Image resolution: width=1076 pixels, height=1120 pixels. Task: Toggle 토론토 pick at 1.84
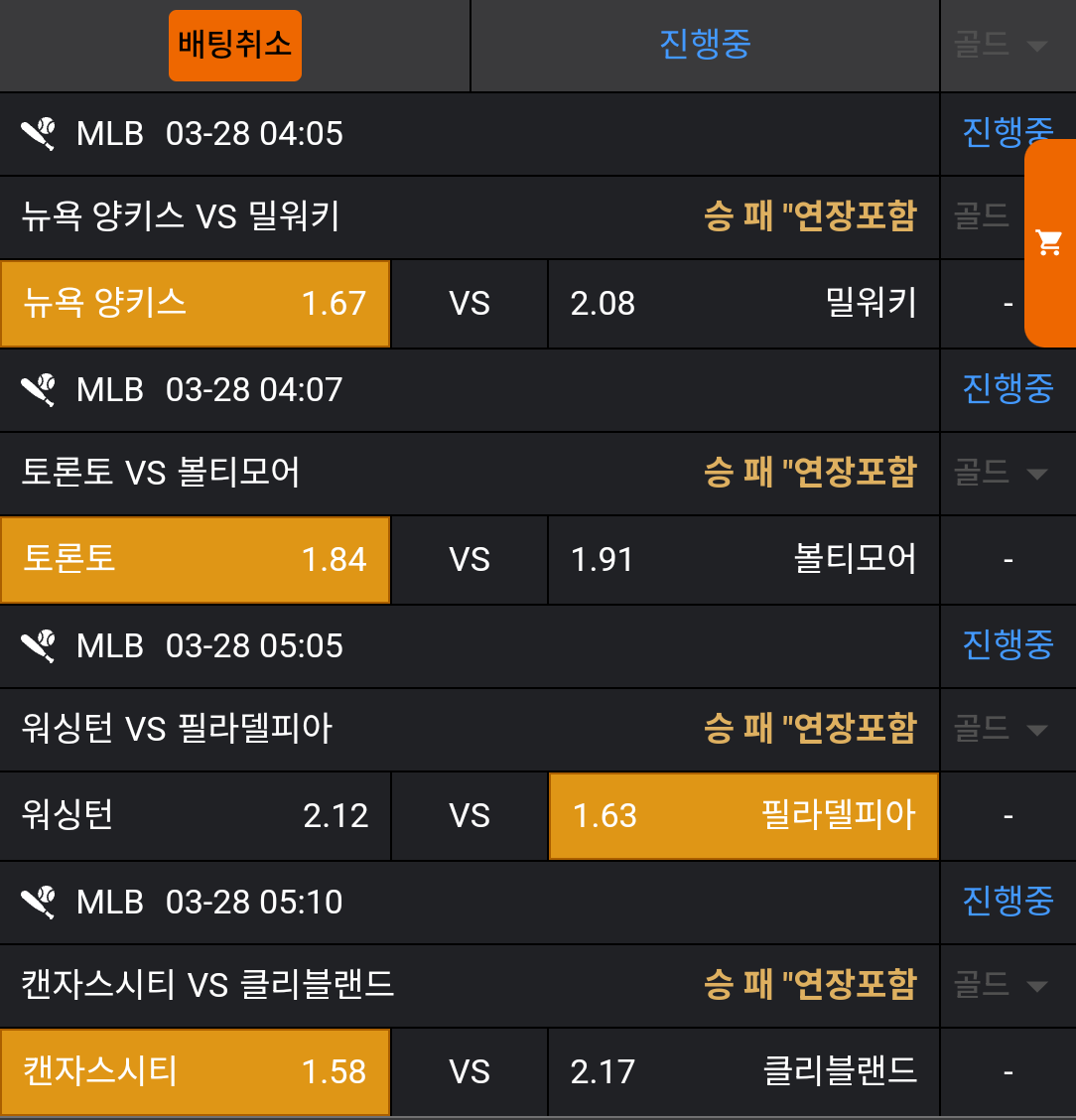[195, 560]
